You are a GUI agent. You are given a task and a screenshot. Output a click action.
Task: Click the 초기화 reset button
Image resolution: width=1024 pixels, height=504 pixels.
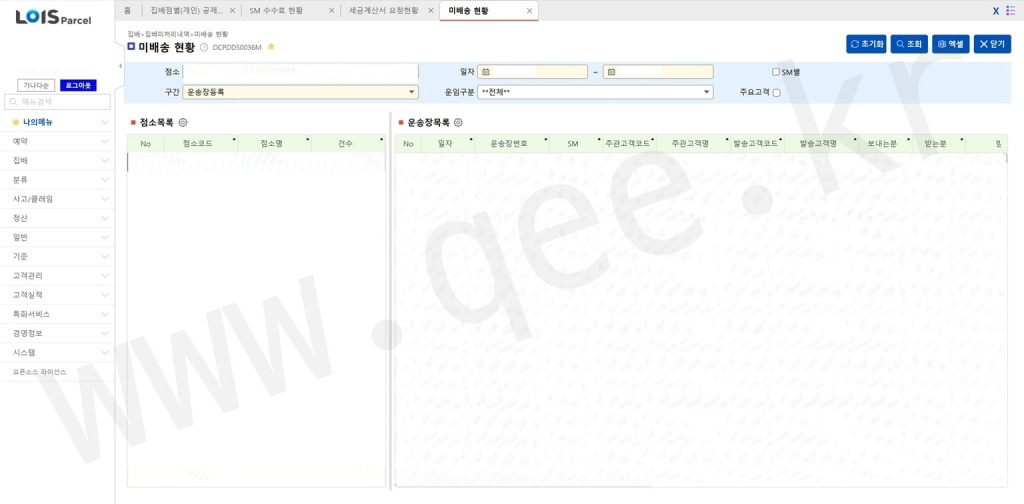pos(866,44)
